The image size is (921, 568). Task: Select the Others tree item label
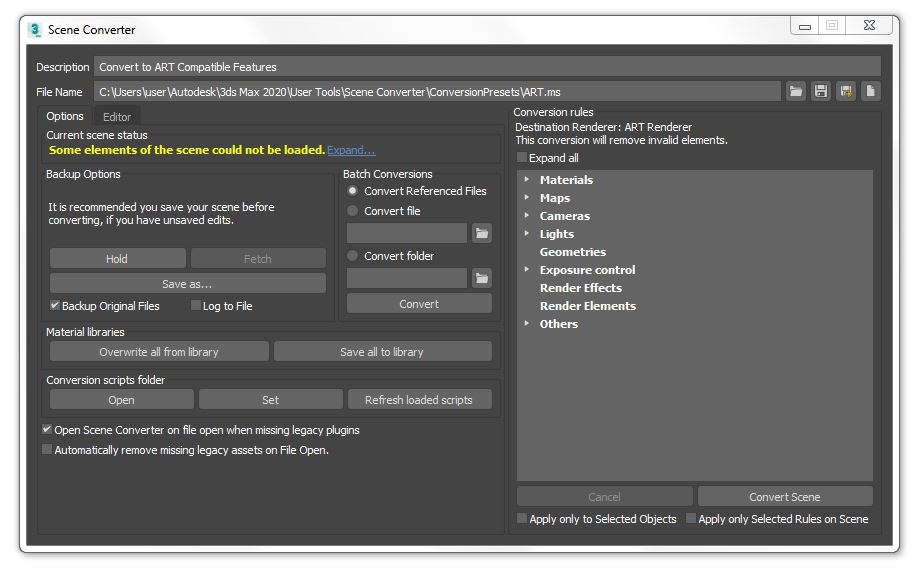coord(559,324)
